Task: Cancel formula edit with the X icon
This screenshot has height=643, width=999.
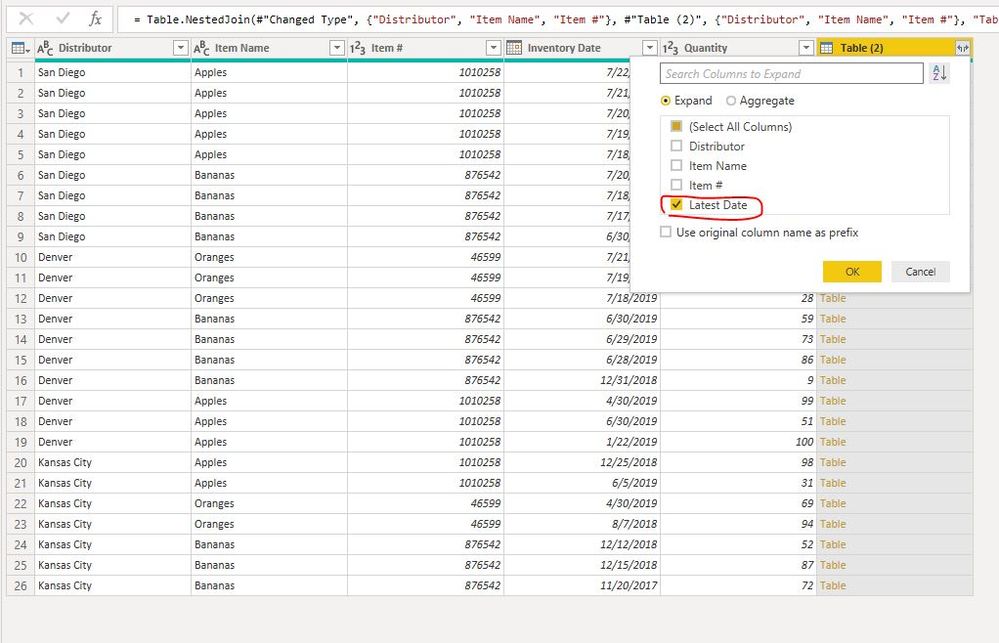Action: [x=26, y=18]
